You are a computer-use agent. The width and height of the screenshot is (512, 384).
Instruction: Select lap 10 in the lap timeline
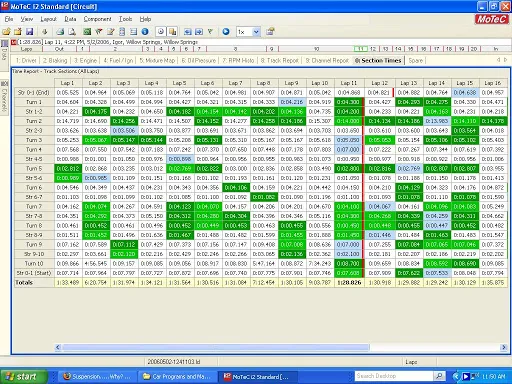point(316,49)
